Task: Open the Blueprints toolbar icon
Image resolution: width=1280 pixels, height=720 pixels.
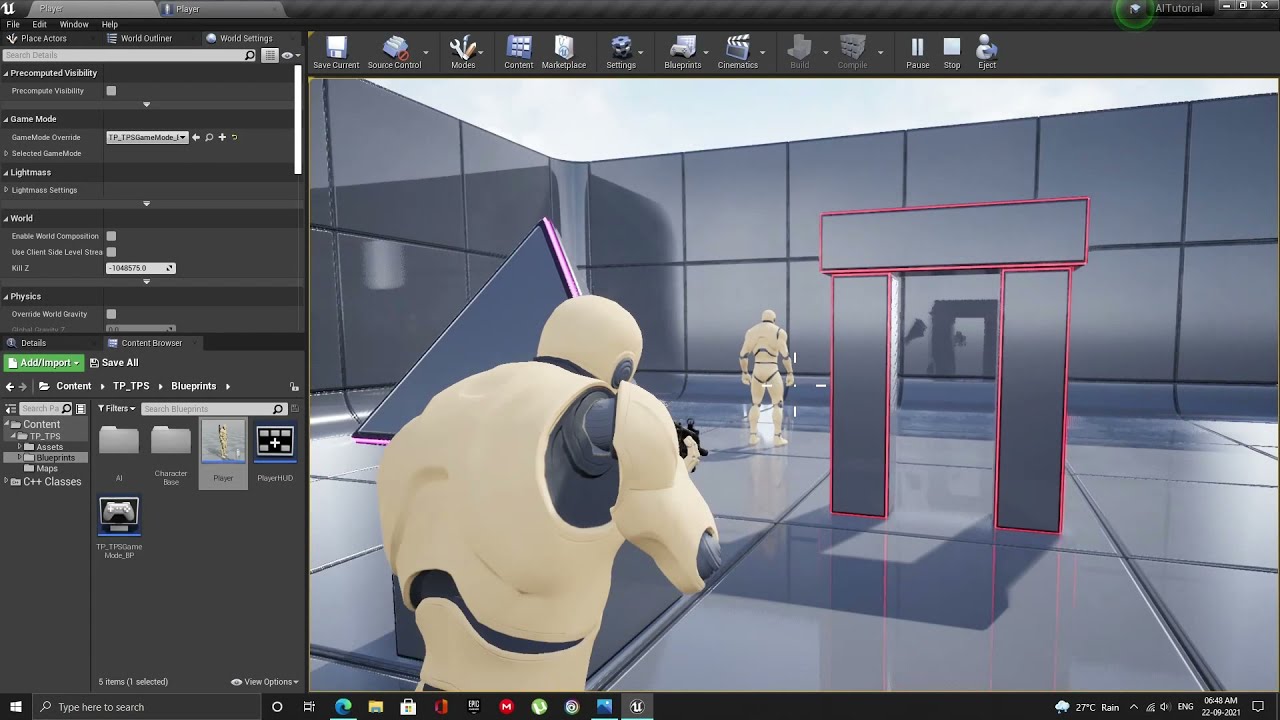Action: coord(683,53)
